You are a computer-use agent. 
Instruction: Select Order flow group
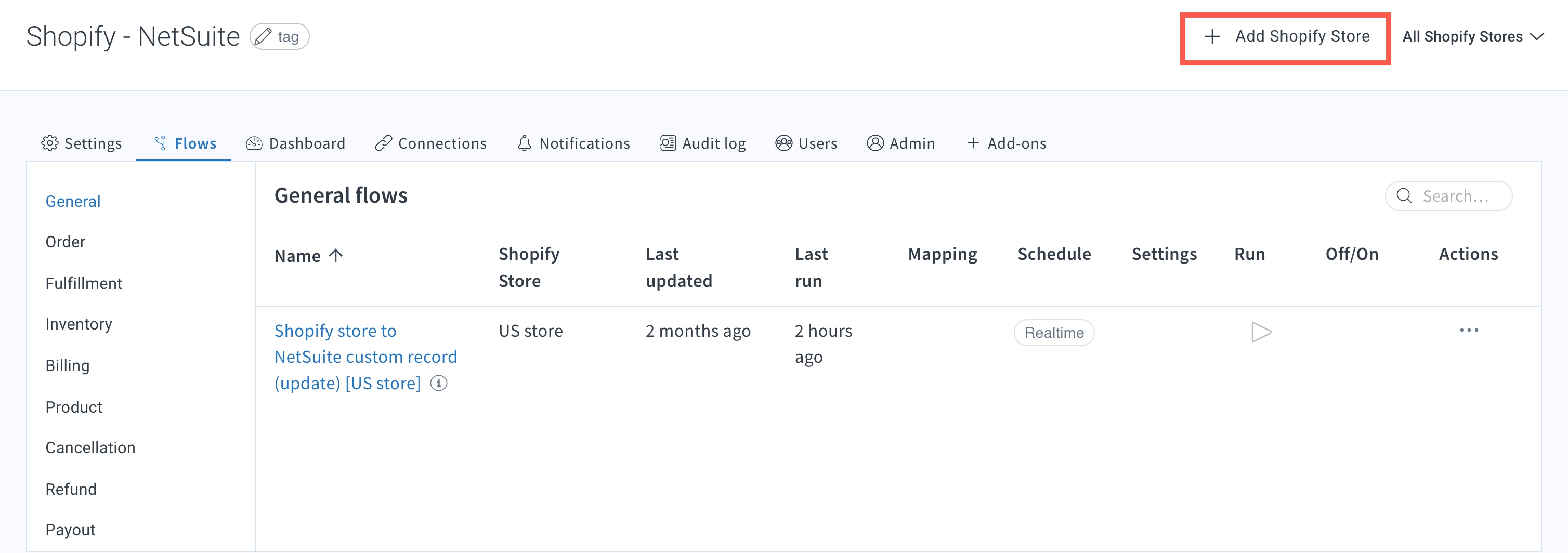tap(65, 242)
